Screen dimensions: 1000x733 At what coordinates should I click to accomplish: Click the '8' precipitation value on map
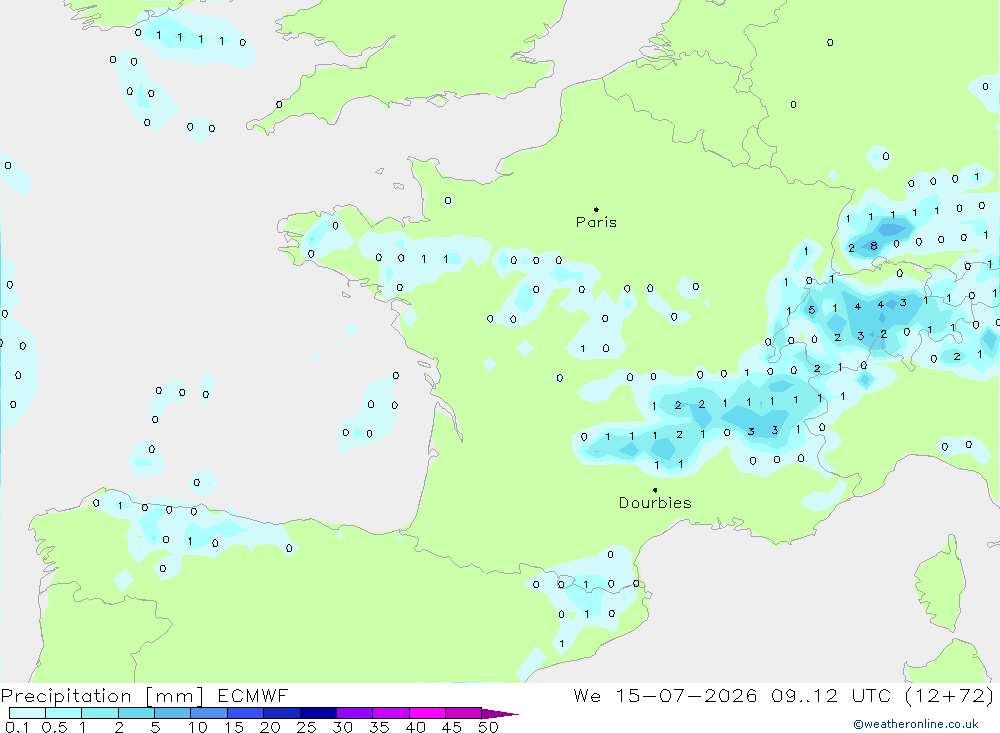tap(874, 246)
